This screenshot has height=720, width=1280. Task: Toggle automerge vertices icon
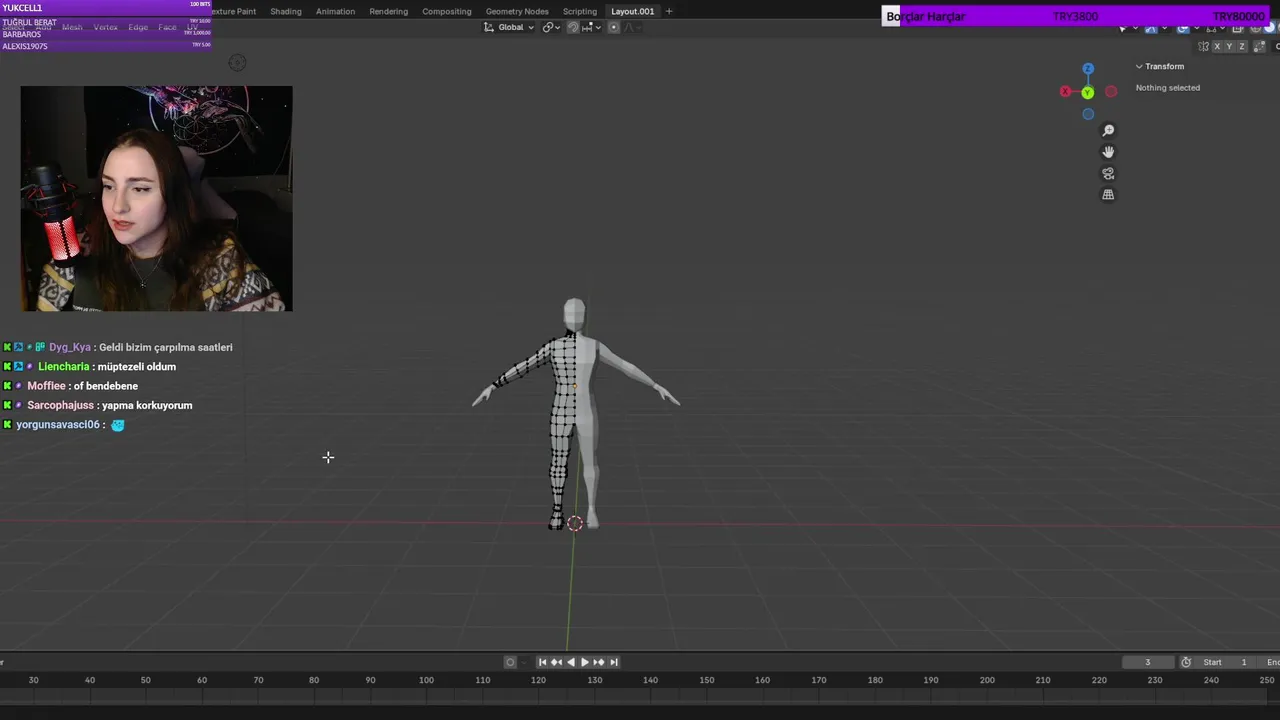point(1260,46)
